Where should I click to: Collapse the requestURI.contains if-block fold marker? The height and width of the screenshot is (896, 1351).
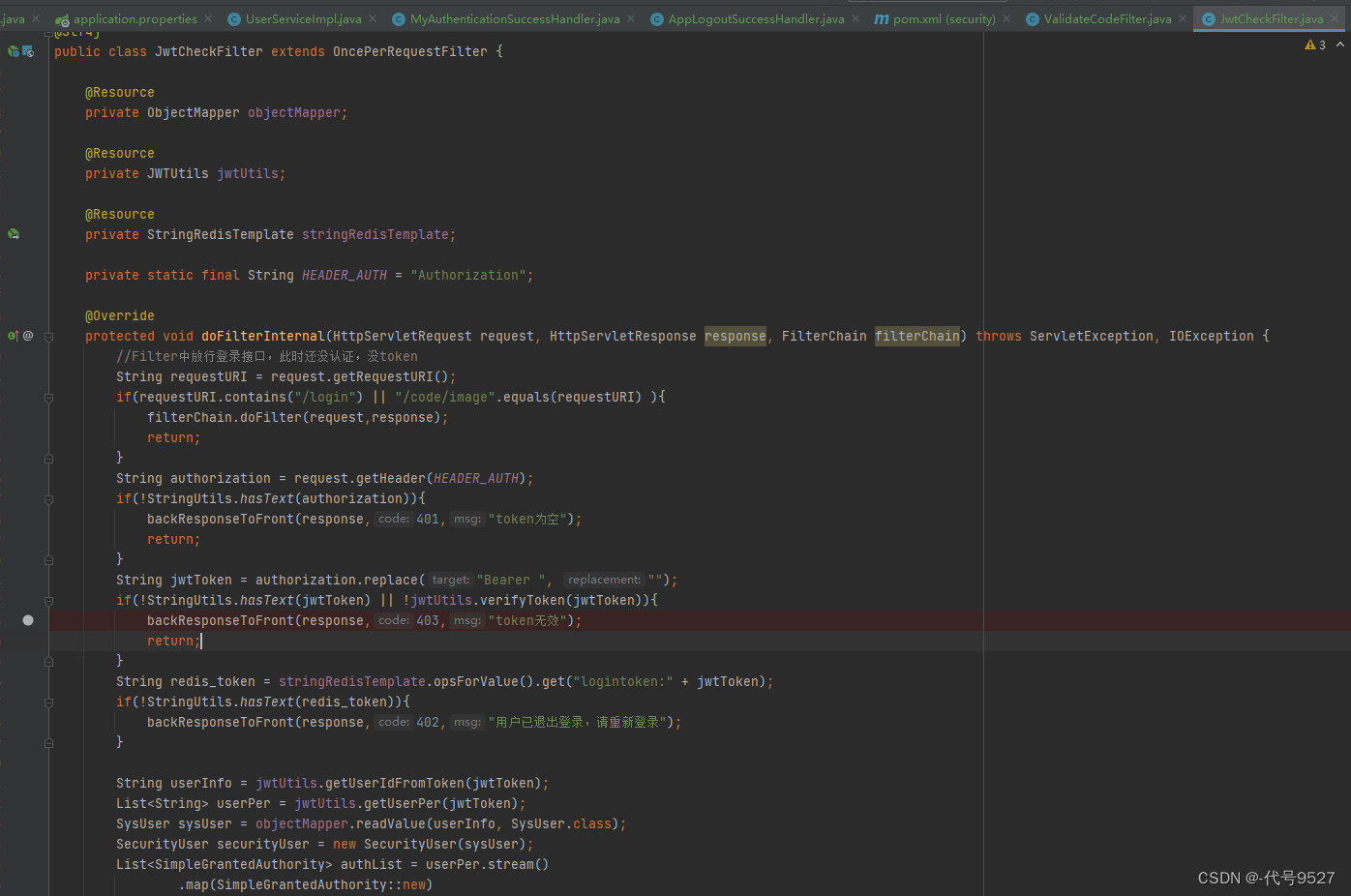(x=48, y=398)
